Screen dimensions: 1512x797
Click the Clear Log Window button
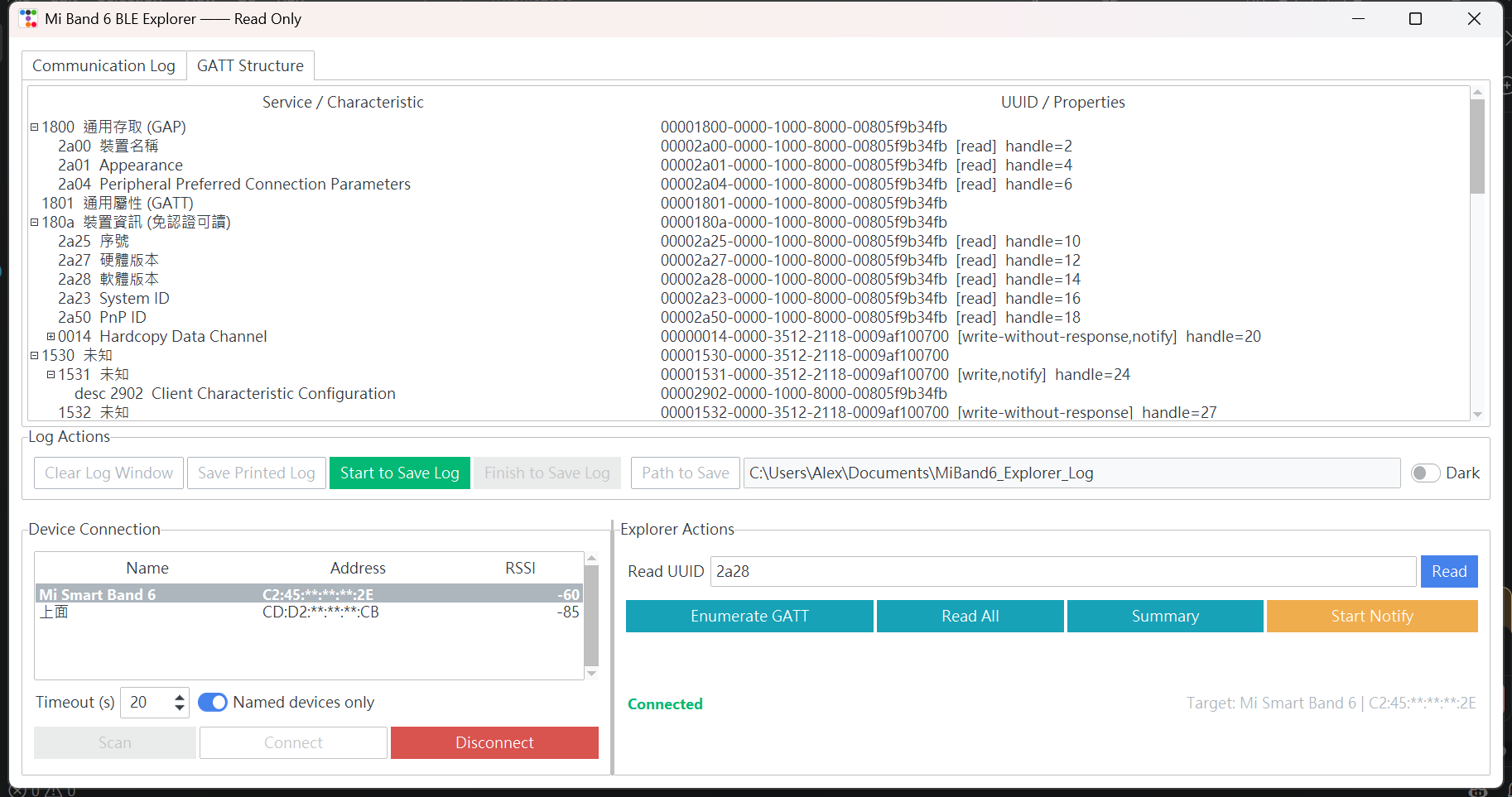point(108,473)
